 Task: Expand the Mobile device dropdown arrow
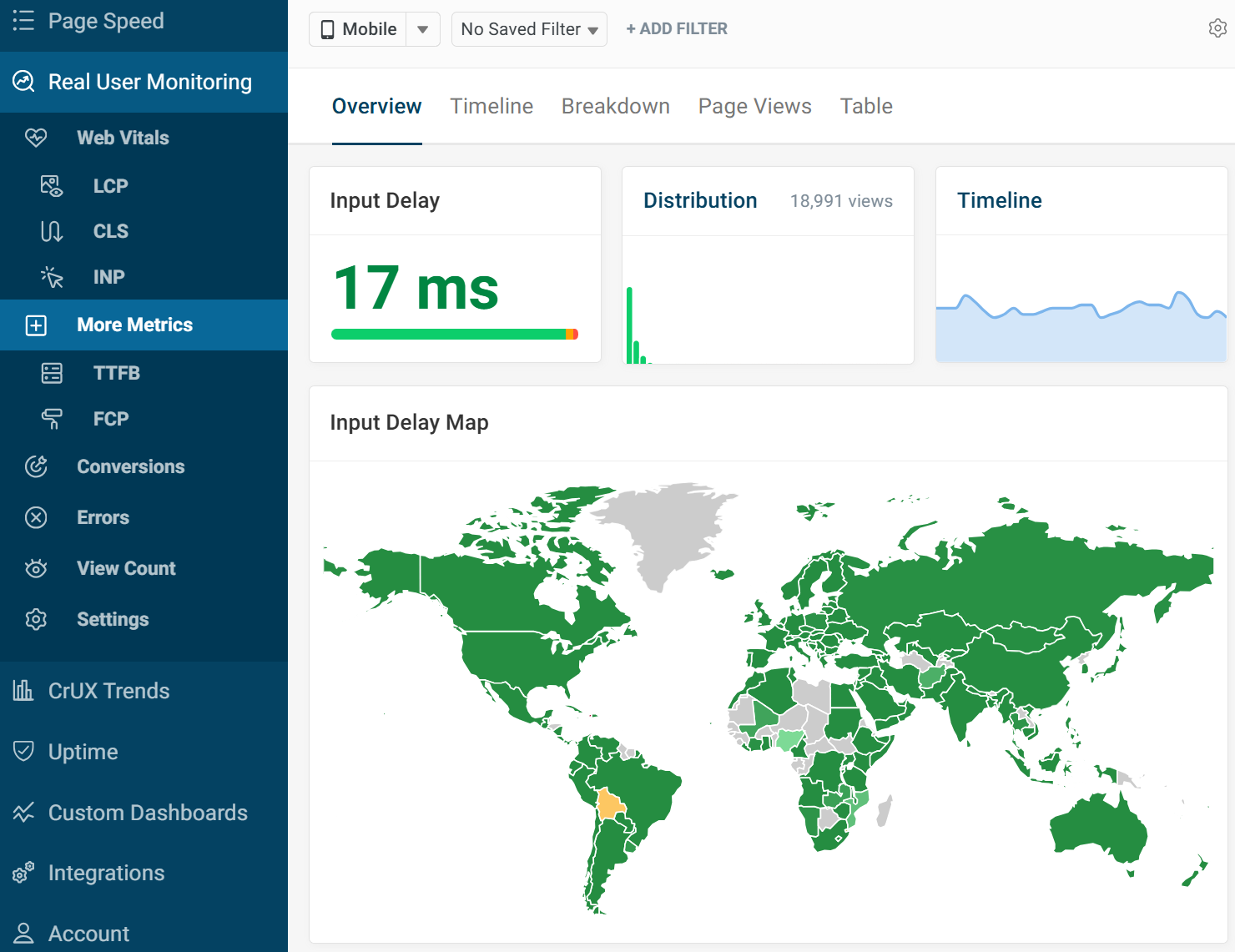(423, 29)
